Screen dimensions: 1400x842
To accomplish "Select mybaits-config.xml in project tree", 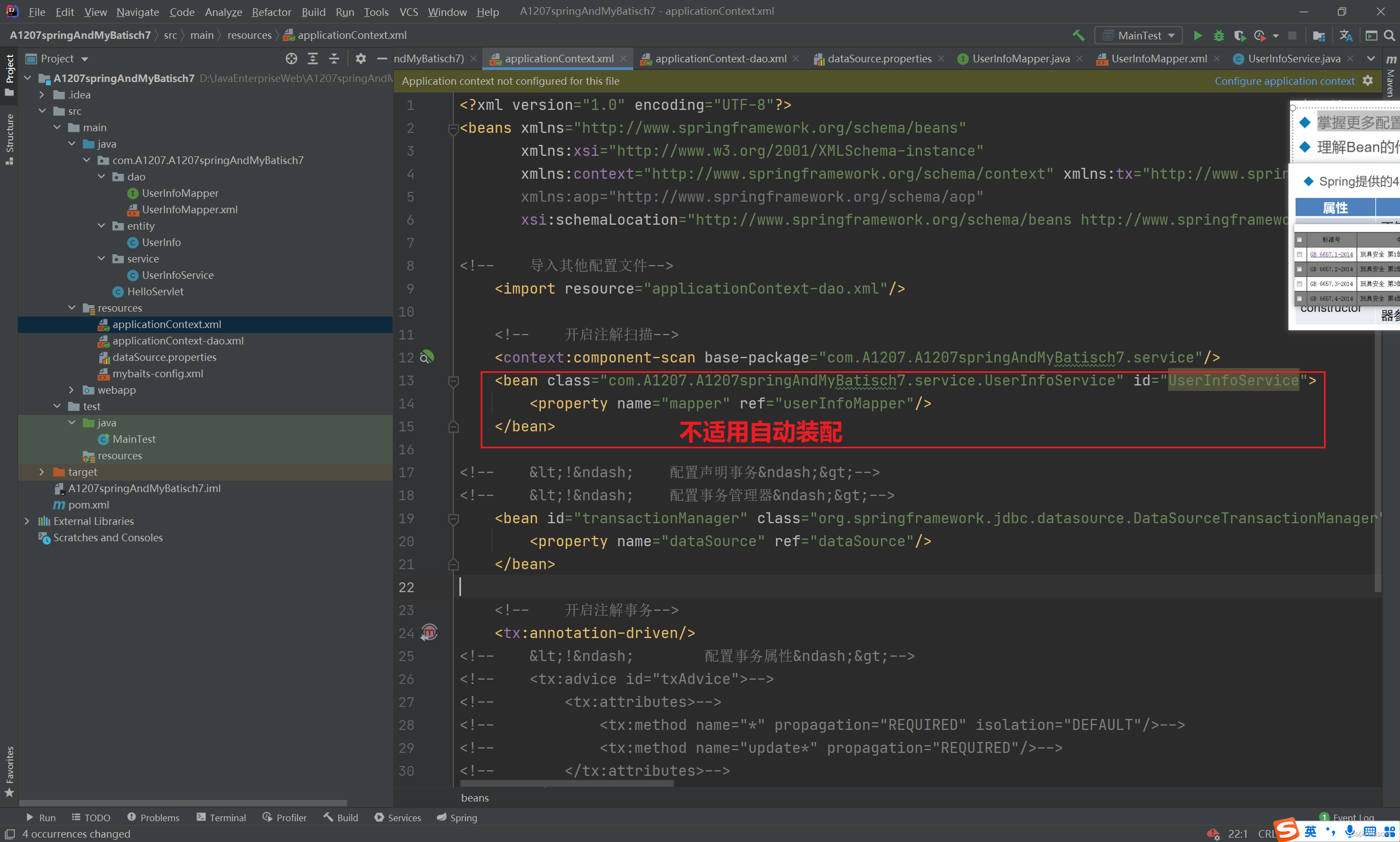I will pos(157,373).
